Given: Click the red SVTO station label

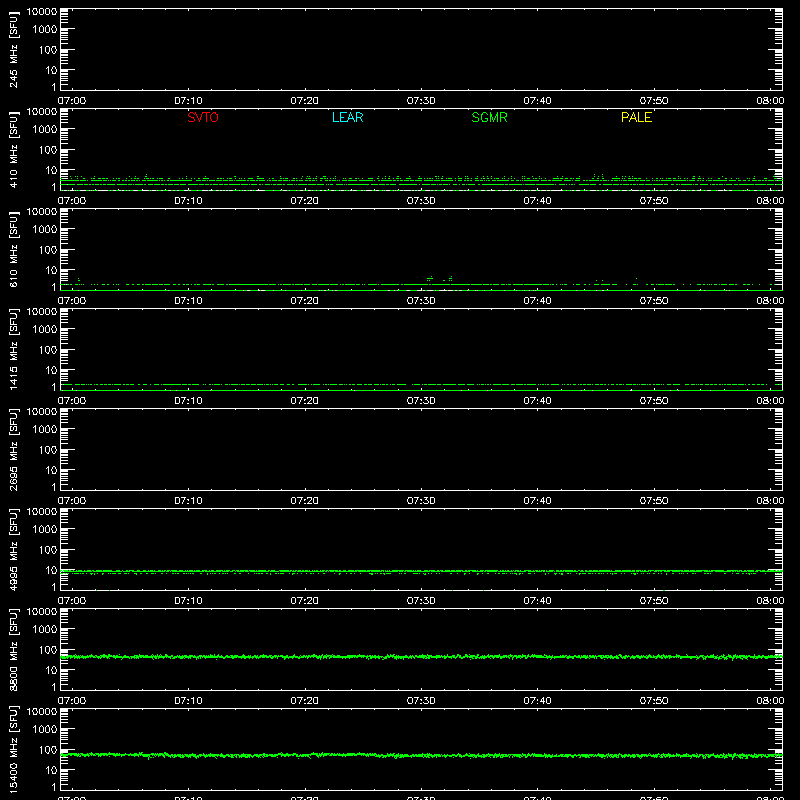Looking at the screenshot, I should 203,117.
